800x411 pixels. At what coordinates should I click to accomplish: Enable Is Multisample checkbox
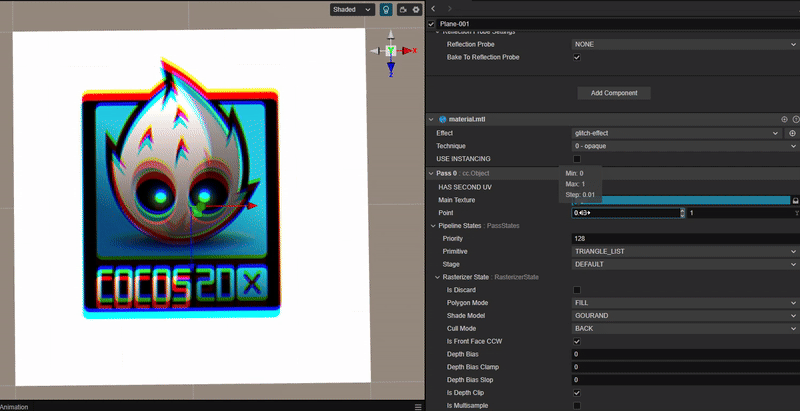pyautogui.click(x=577, y=405)
